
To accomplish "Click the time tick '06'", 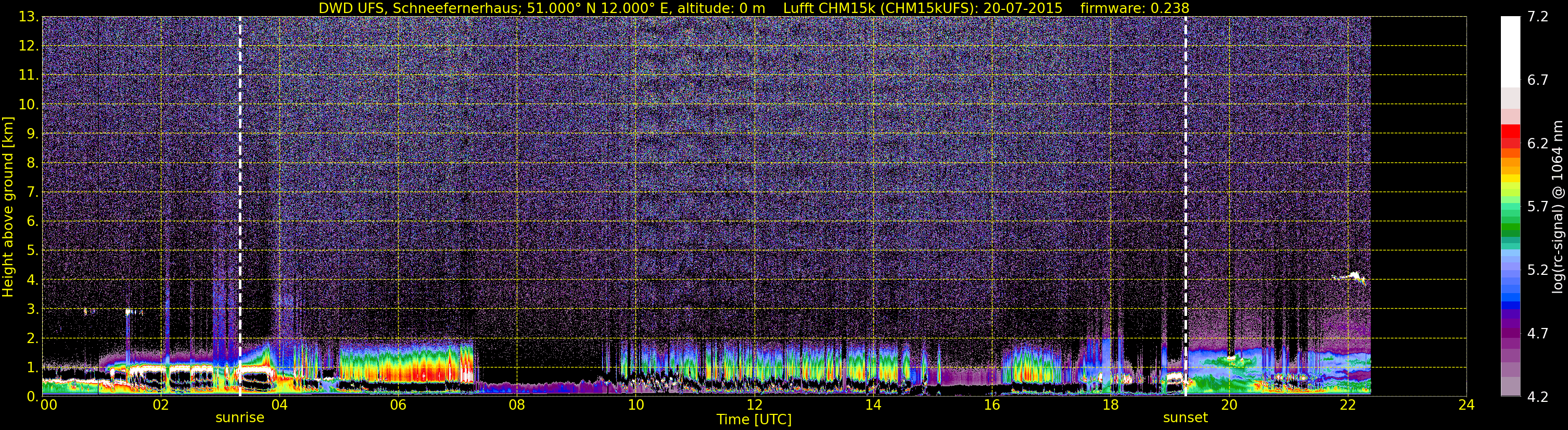I will coord(398,406).
